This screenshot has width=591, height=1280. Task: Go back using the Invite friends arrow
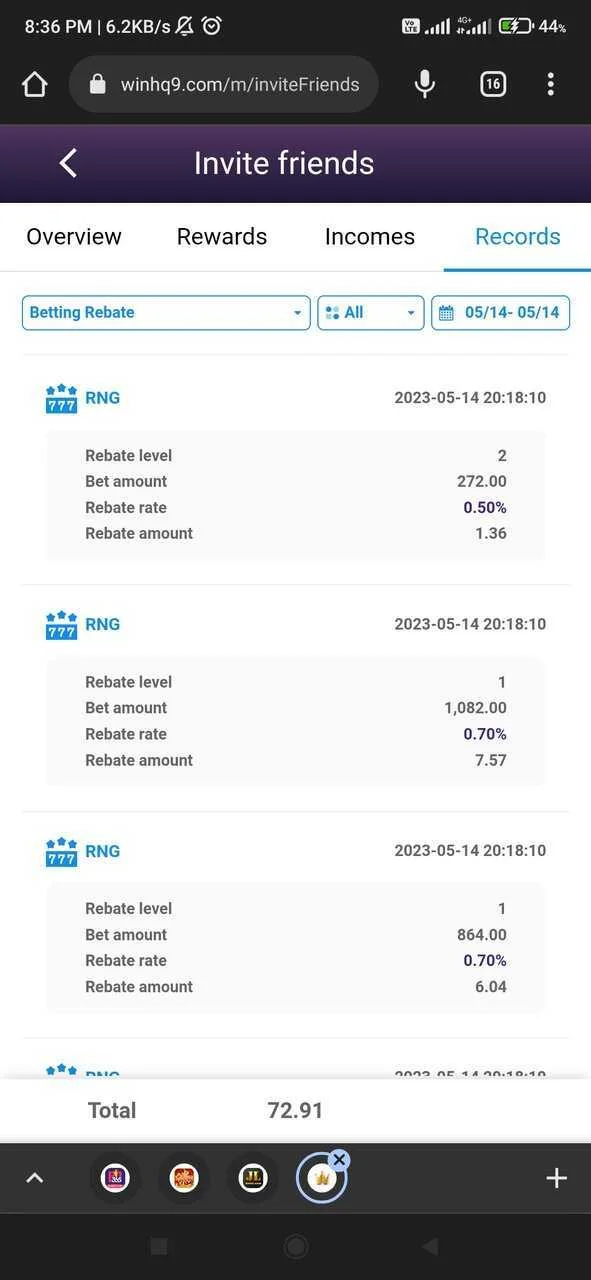click(68, 163)
